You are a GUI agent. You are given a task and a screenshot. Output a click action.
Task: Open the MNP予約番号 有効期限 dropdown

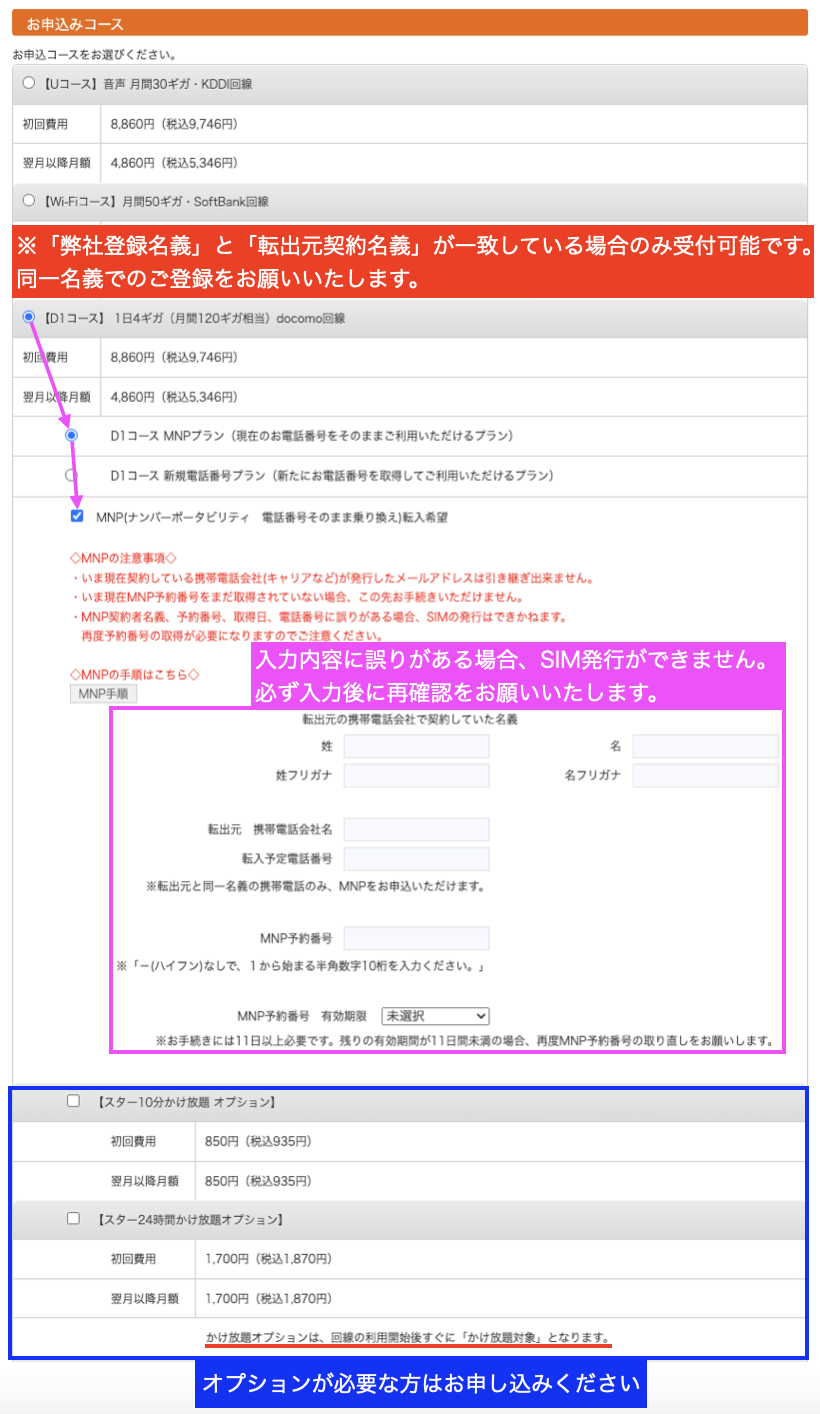click(x=435, y=1016)
